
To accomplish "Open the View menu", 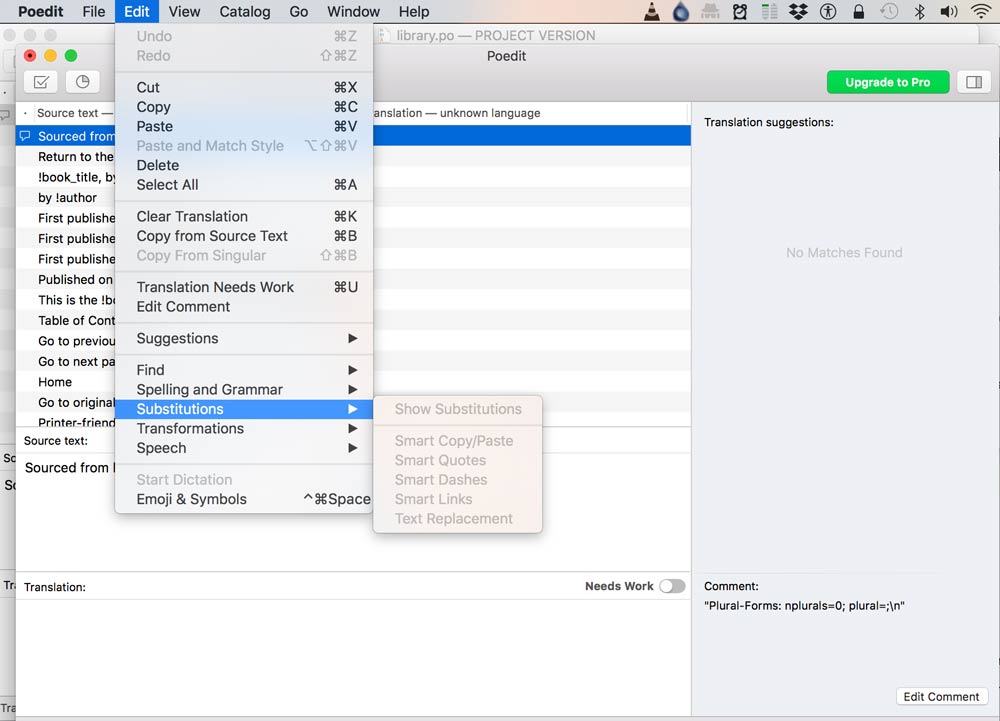I will [x=184, y=11].
